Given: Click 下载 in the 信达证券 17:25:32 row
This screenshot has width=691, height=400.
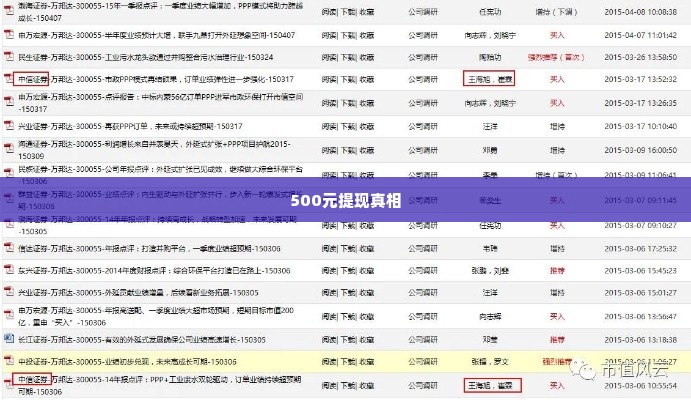Looking at the screenshot, I should click(x=348, y=248).
